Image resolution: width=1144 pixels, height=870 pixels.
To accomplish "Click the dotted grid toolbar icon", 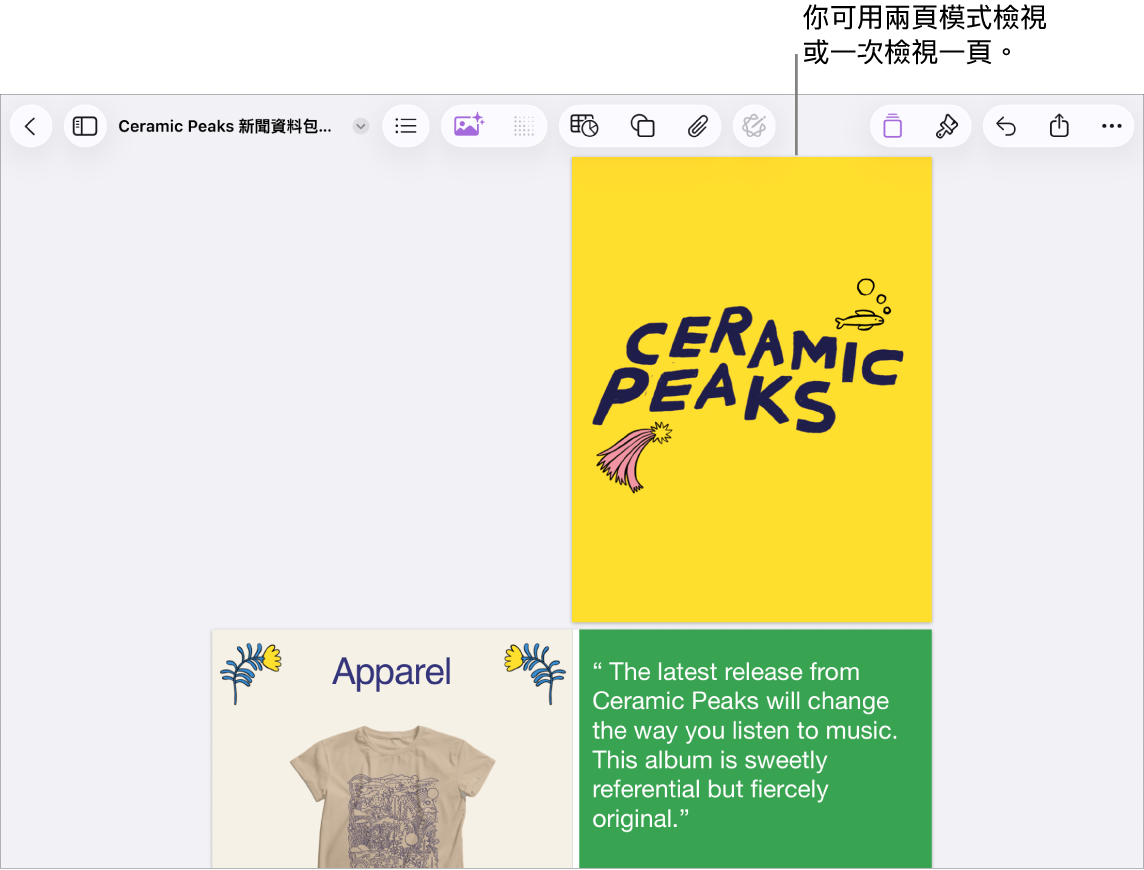I will [523, 126].
